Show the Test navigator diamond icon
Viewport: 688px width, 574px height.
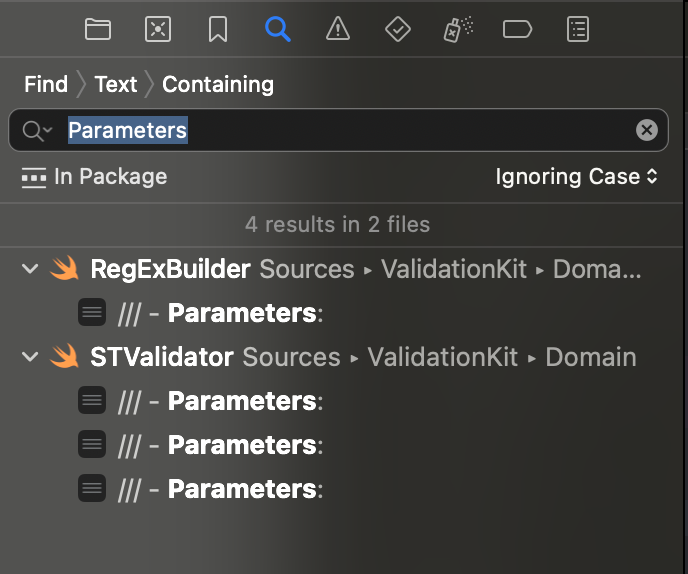pyautogui.click(x=398, y=29)
